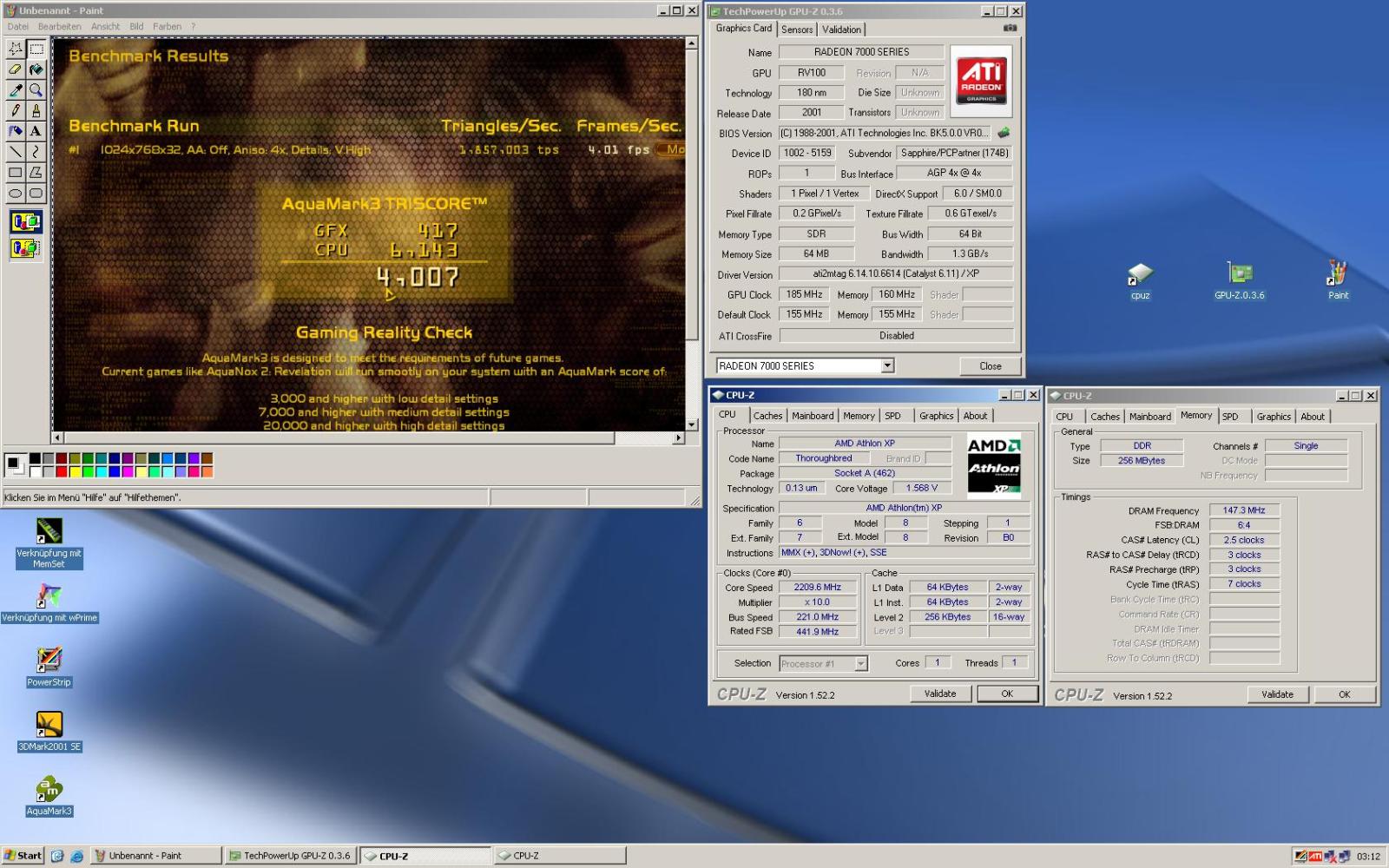Select the Curve tool in Paint
The height and width of the screenshot is (868, 1389).
tap(36, 152)
